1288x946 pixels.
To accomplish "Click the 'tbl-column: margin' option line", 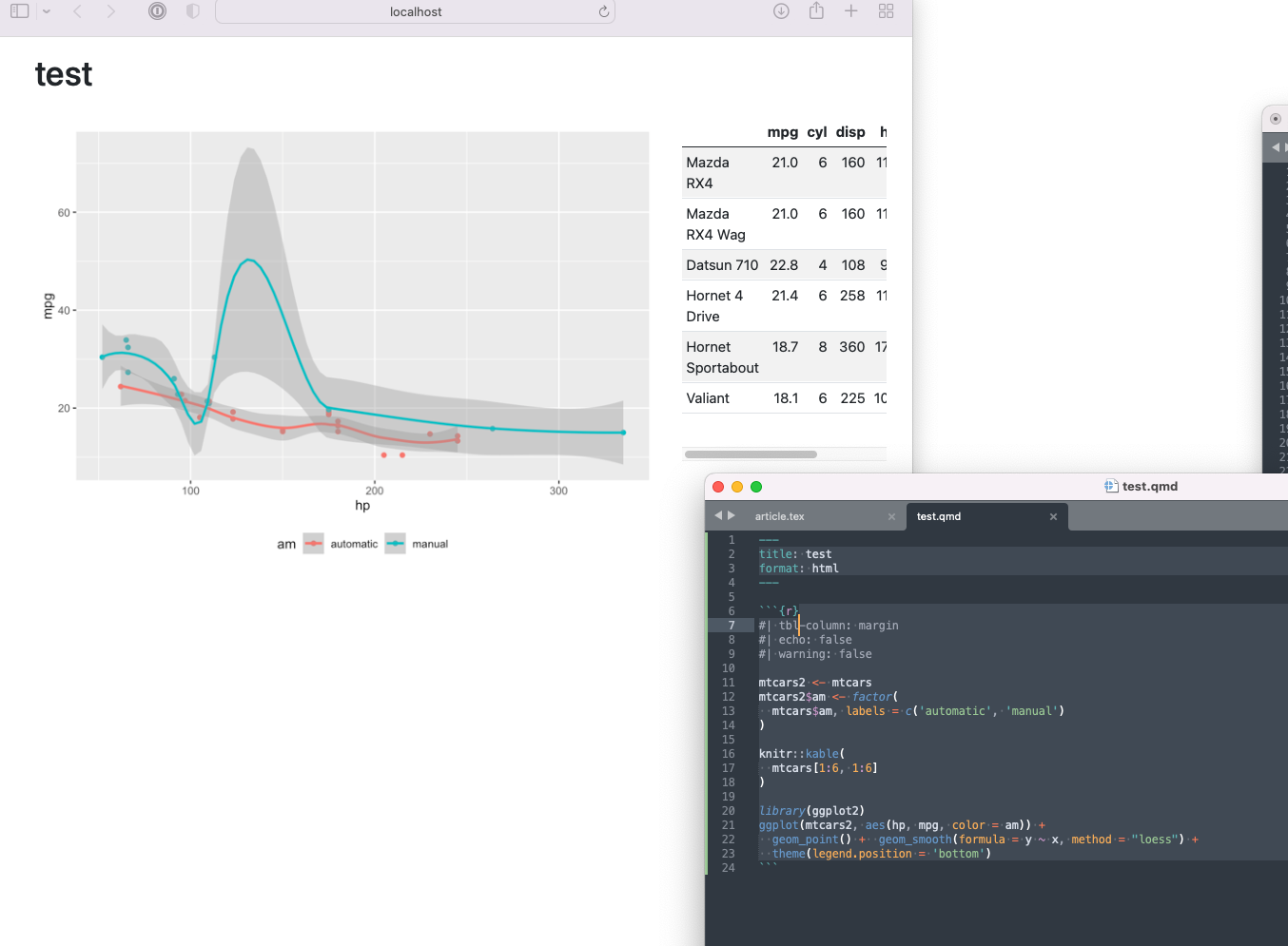I will 829,626.
